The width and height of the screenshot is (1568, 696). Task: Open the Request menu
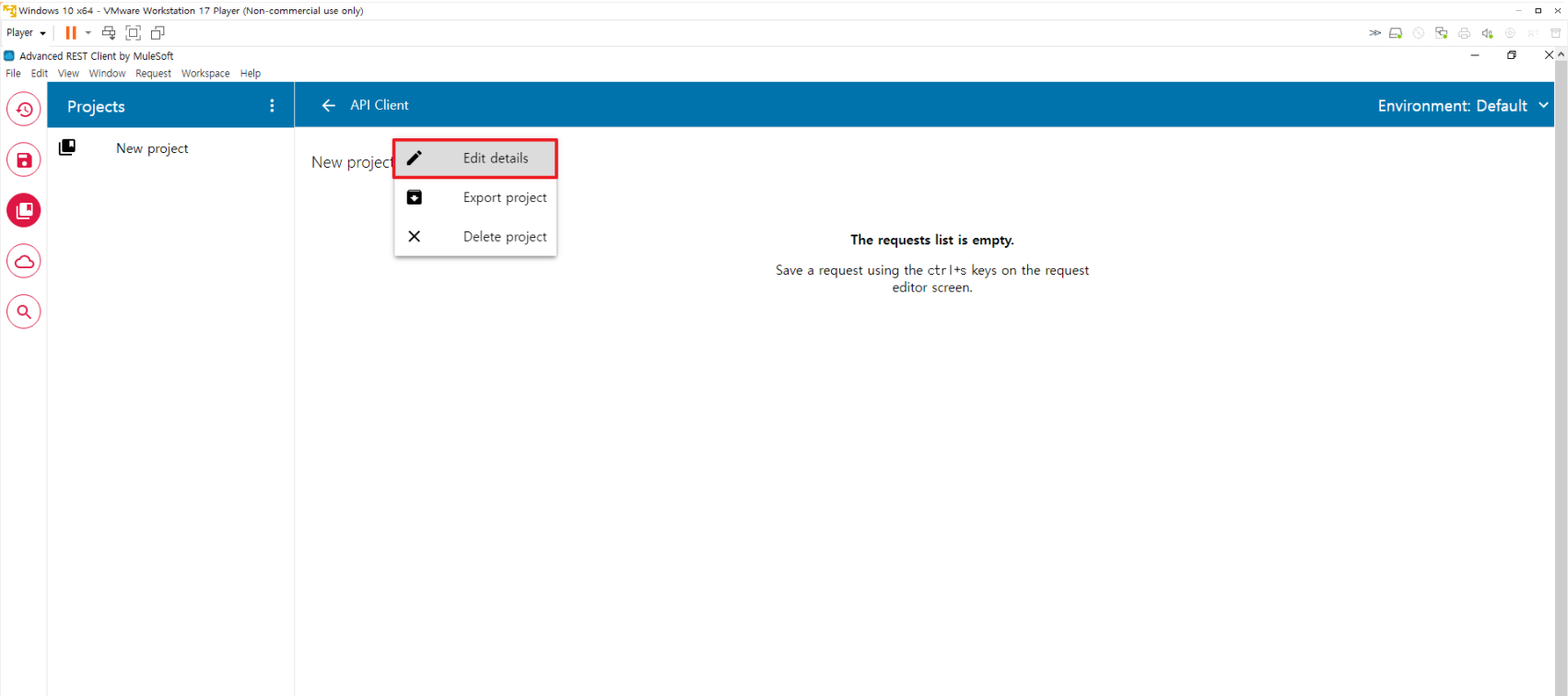click(x=153, y=74)
